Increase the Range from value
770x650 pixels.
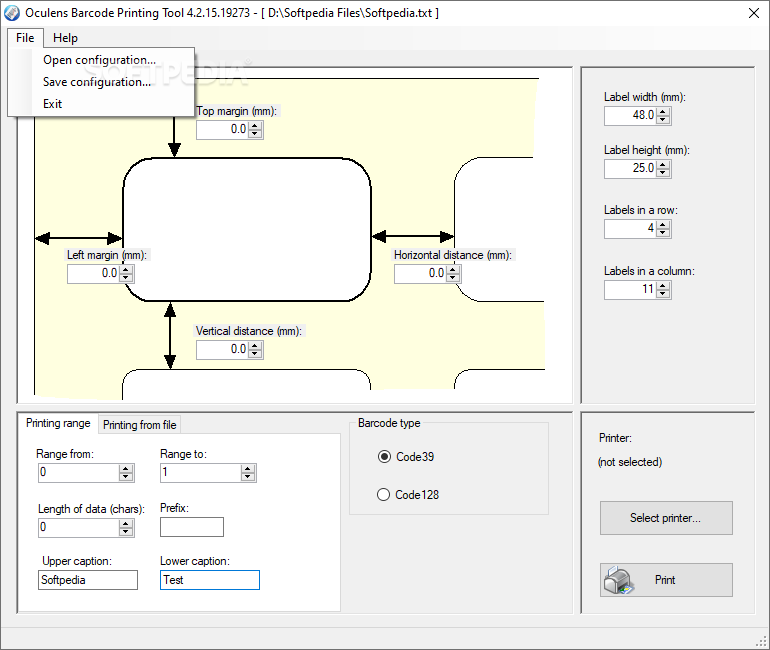click(x=126, y=469)
